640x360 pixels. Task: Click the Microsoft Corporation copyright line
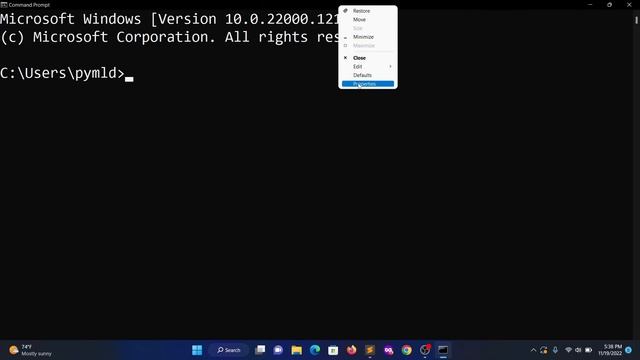(169, 38)
